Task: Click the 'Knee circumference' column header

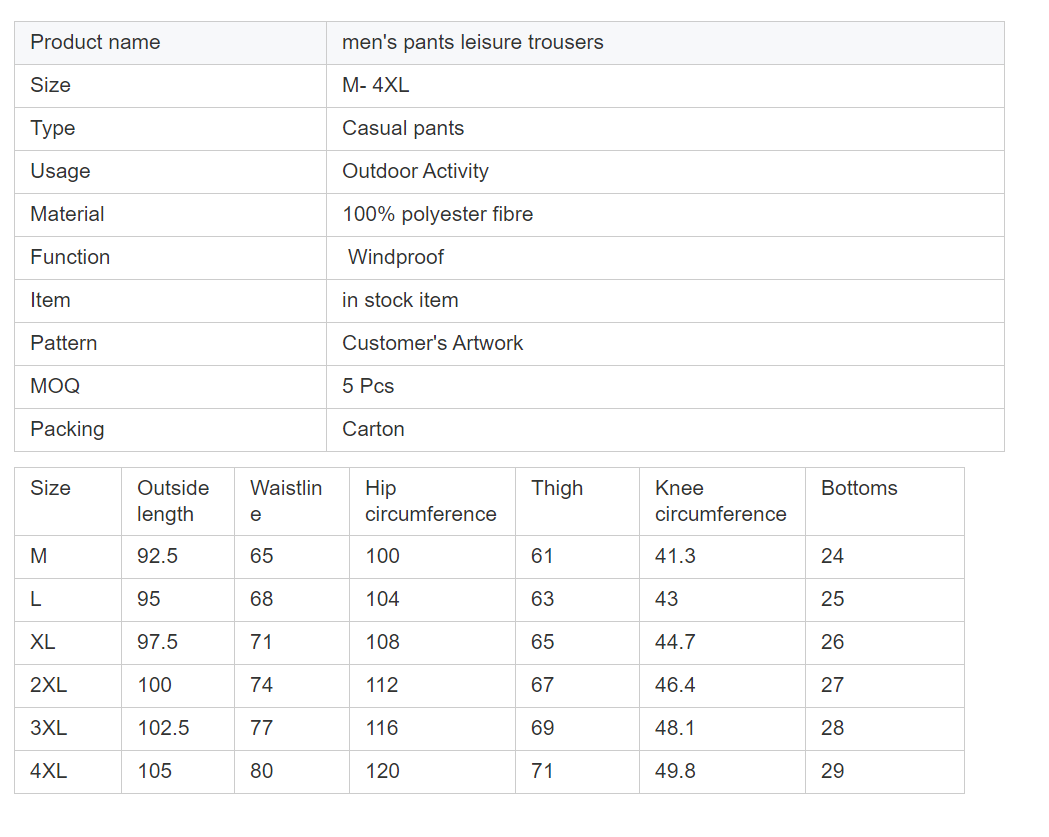Action: pyautogui.click(x=720, y=501)
